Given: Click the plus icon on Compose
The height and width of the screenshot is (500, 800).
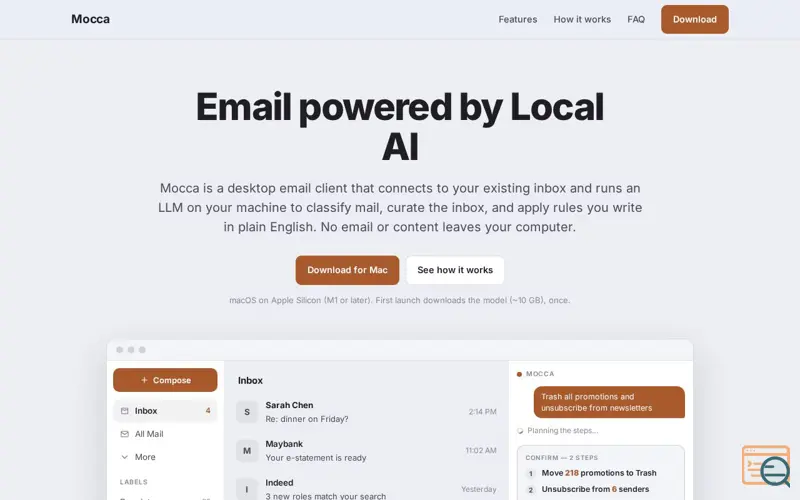Looking at the screenshot, I should coord(144,380).
